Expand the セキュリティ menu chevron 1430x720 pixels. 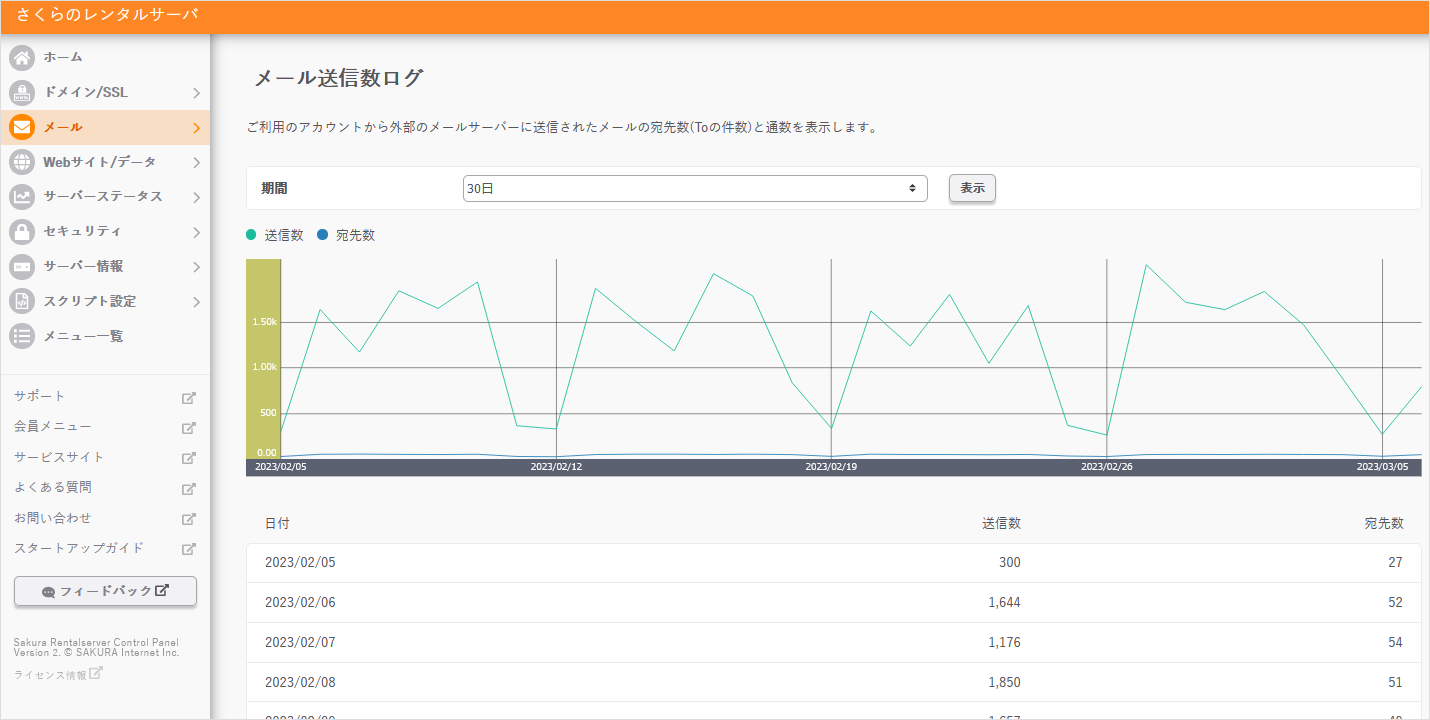[197, 231]
